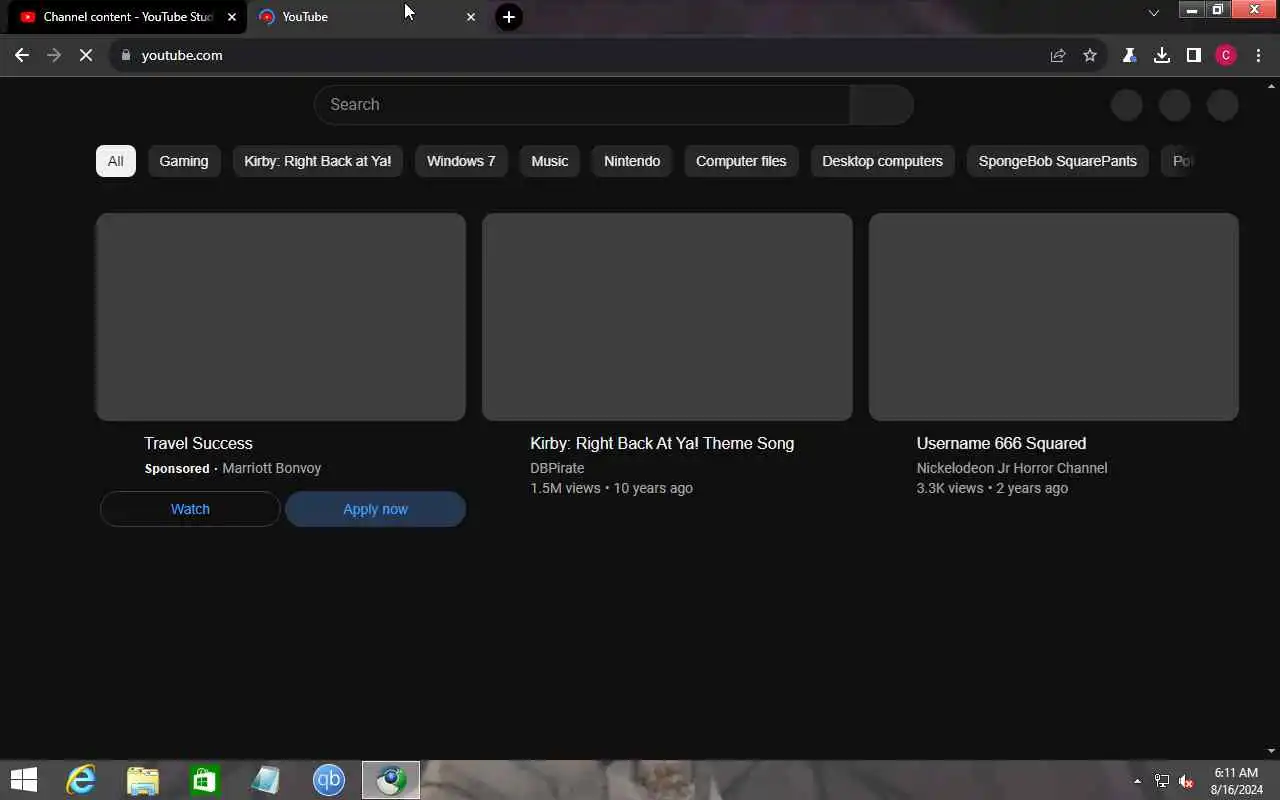Viewport: 1280px width, 800px height.
Task: Open the Windows Start button
Action: (x=23, y=780)
